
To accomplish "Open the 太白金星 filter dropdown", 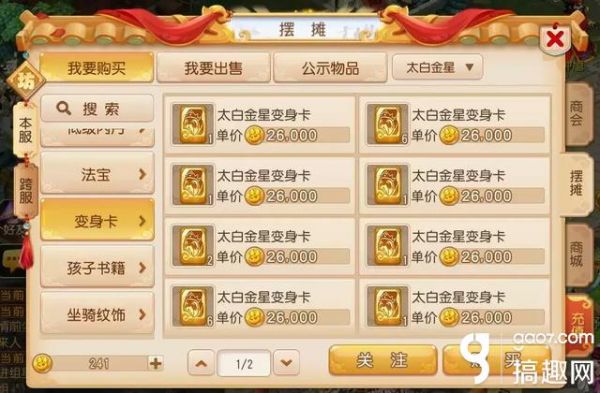I will pos(437,67).
